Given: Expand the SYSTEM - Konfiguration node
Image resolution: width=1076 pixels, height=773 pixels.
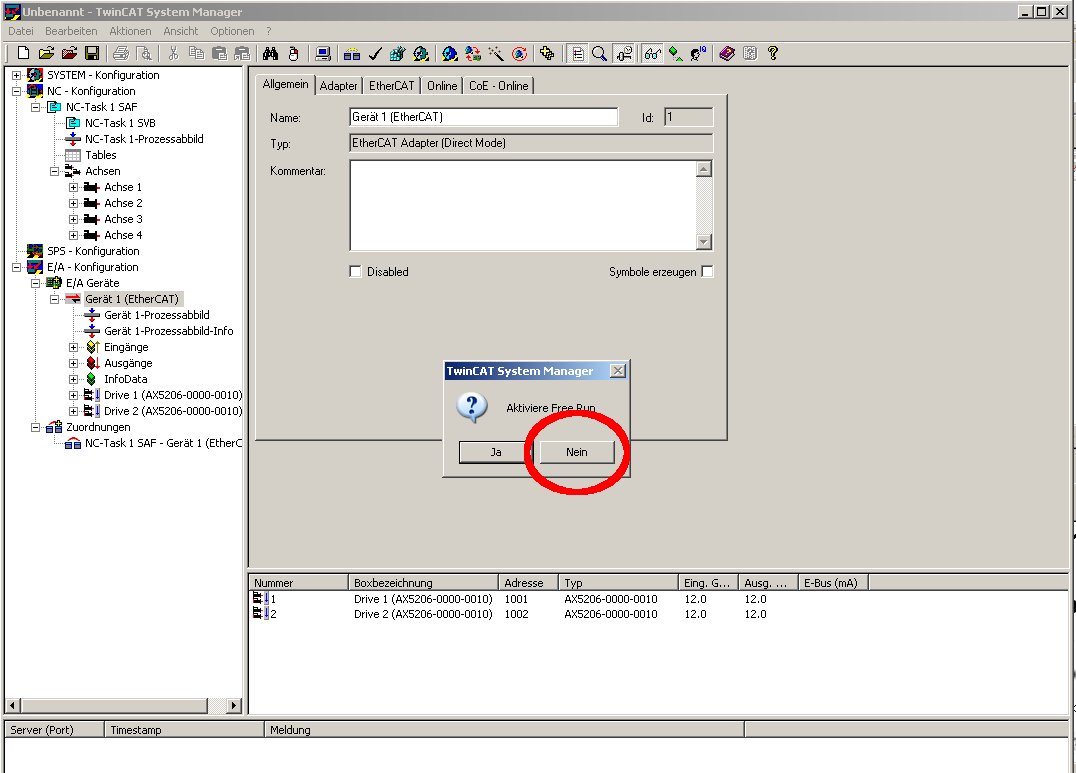Looking at the screenshot, I should click(16, 76).
